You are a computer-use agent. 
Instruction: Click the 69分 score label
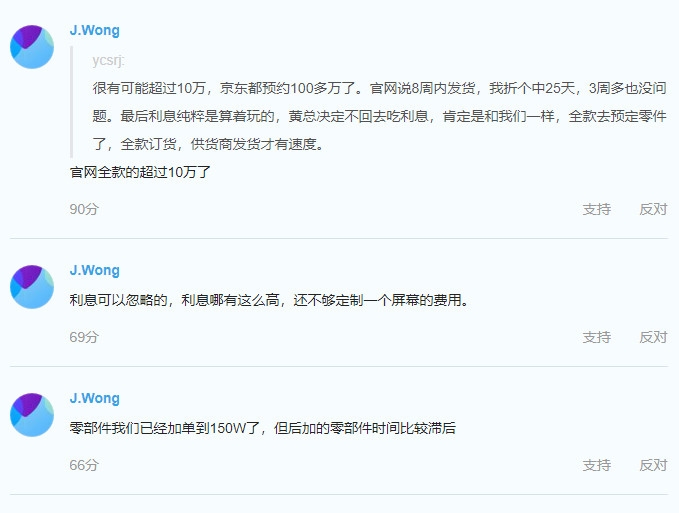[84, 337]
